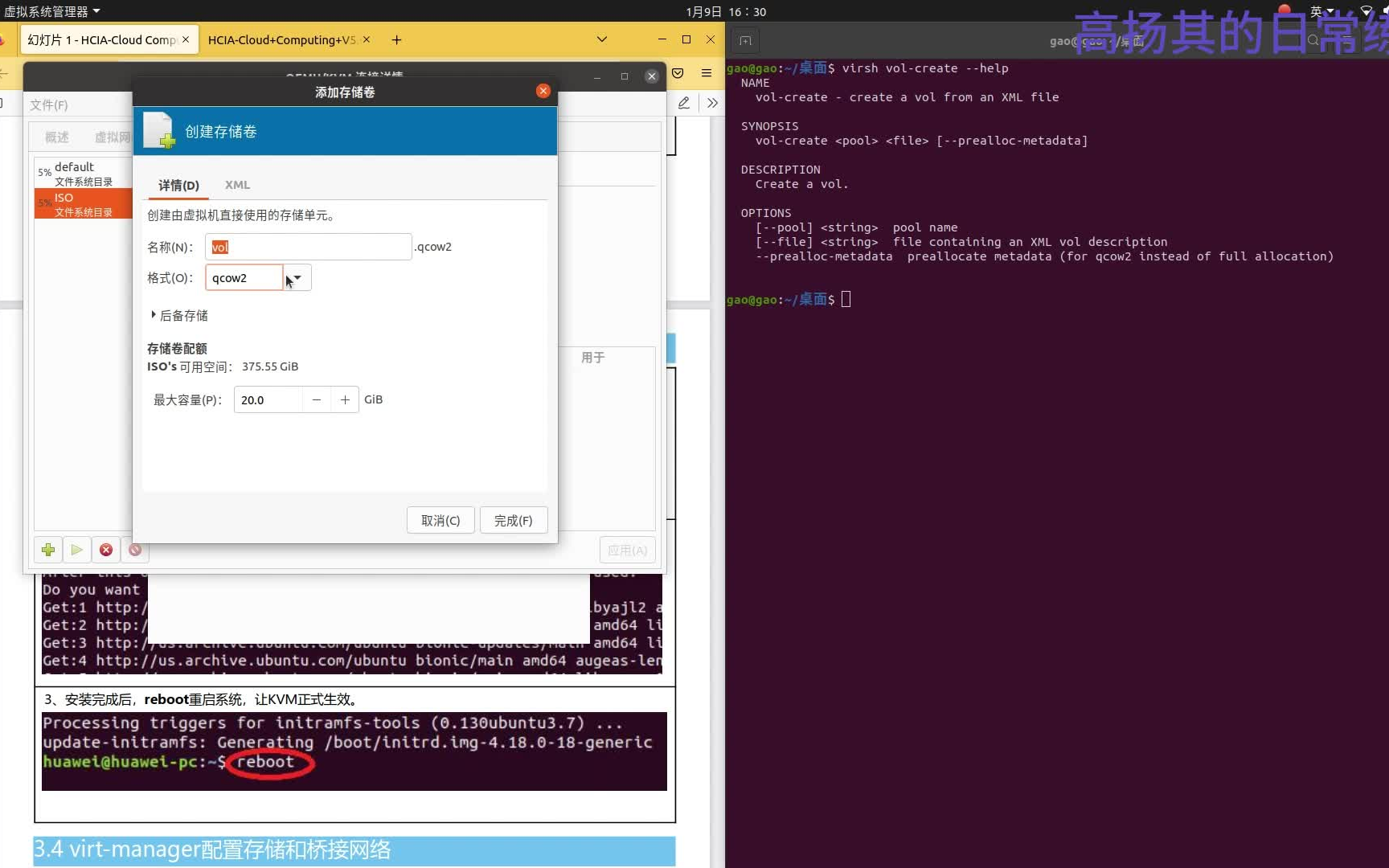Click the double-chevron tools icon in PDF toolbar
Viewport: 1389px width, 868px height.
click(x=712, y=103)
